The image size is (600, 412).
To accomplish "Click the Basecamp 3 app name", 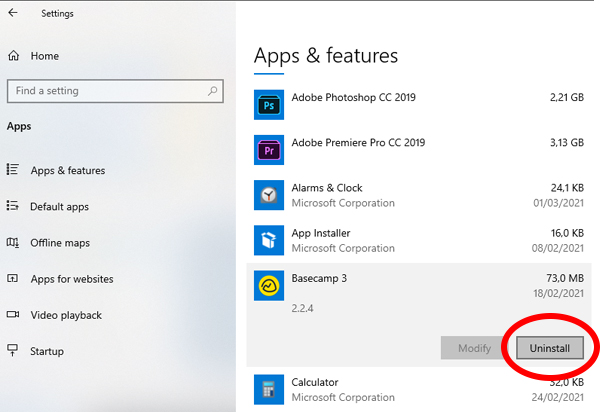I will (319, 278).
